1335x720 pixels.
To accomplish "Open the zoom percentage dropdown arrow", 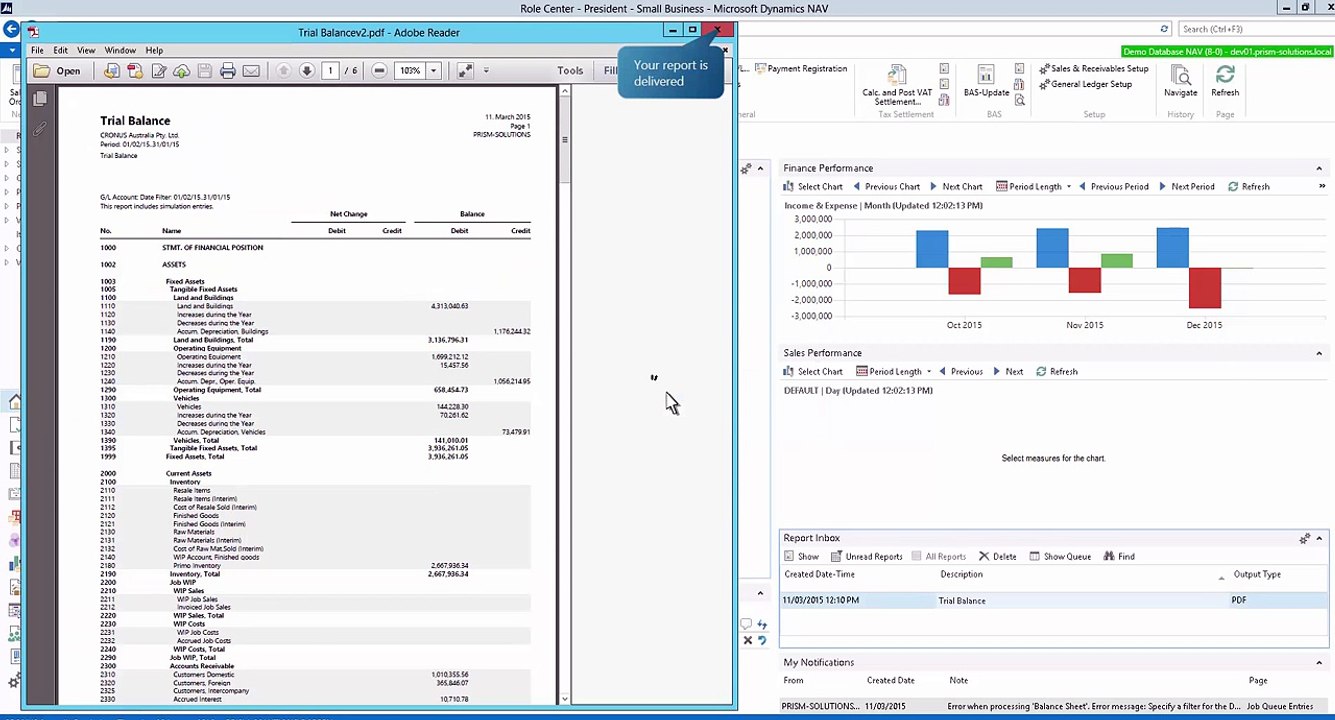I will tap(433, 71).
